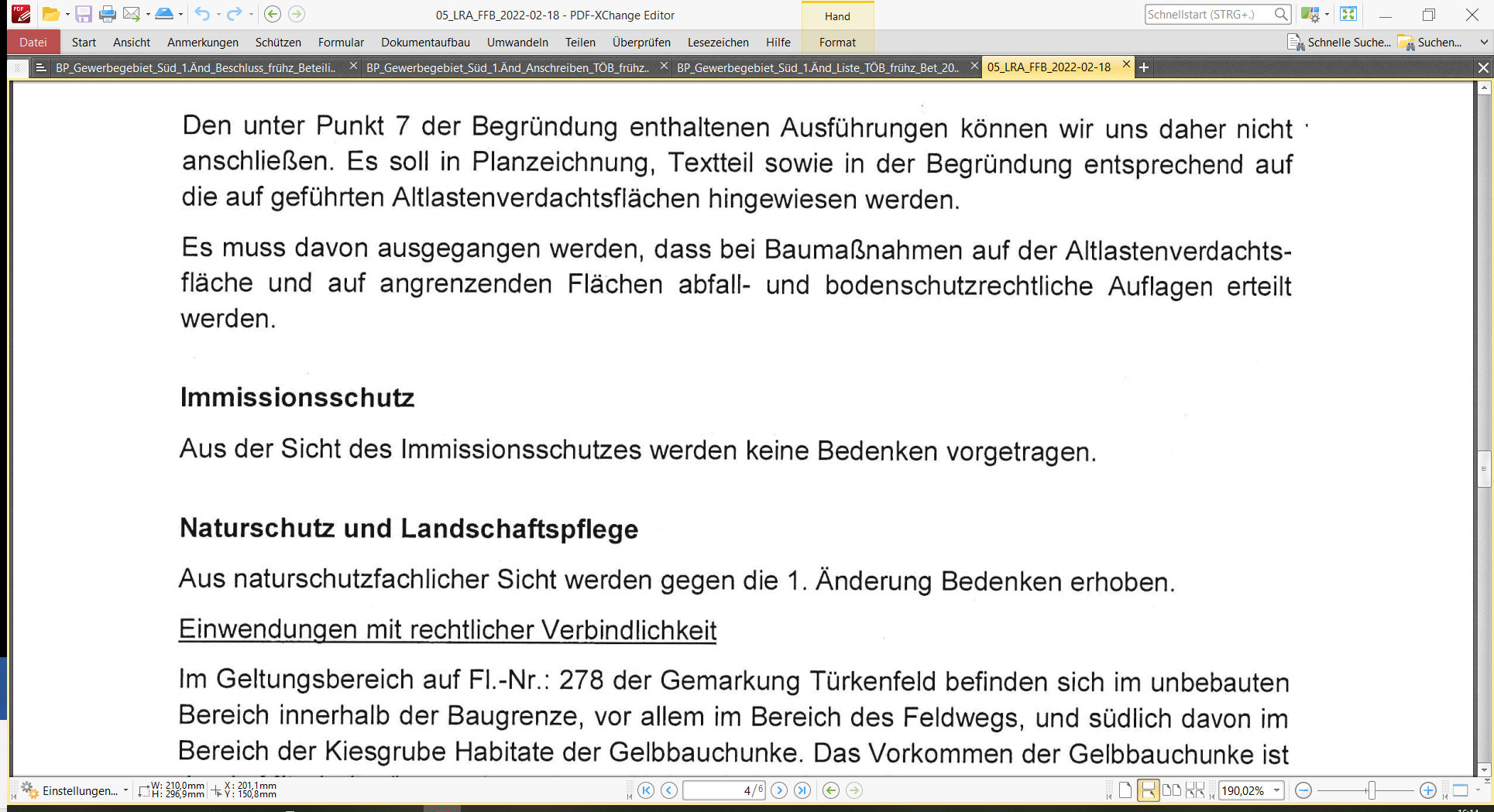Open the document tabs list icon

point(41,68)
